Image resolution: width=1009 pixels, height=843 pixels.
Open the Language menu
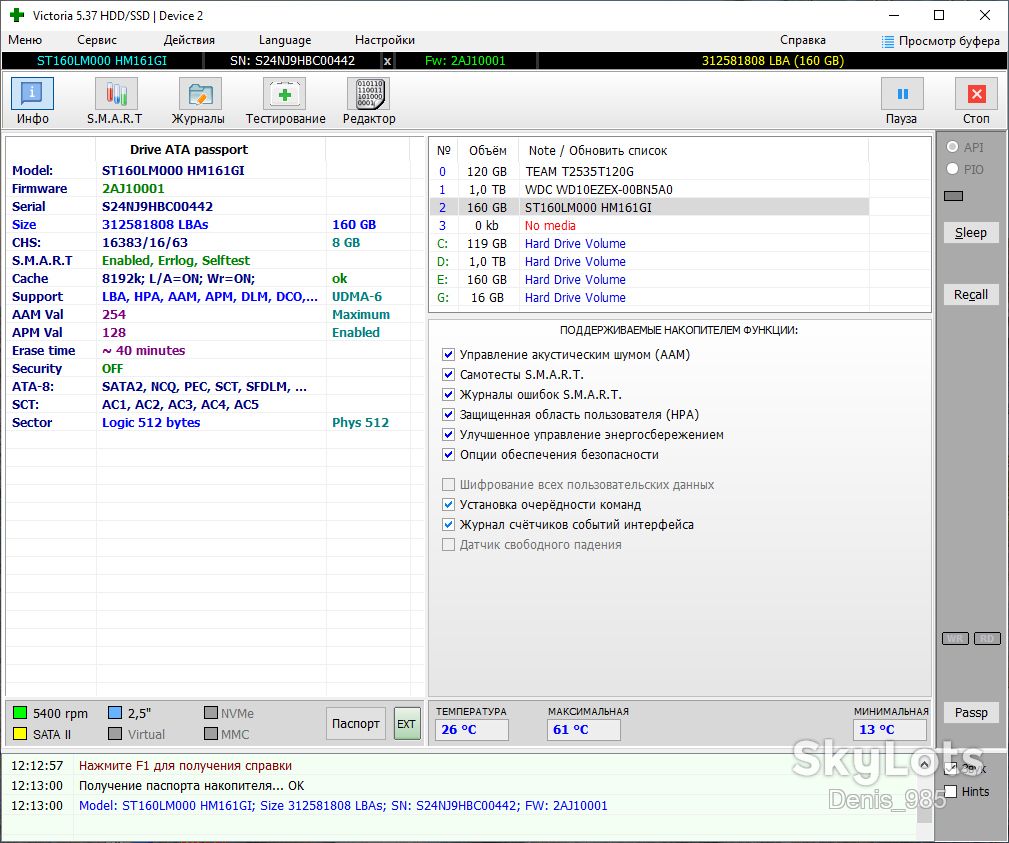(285, 40)
